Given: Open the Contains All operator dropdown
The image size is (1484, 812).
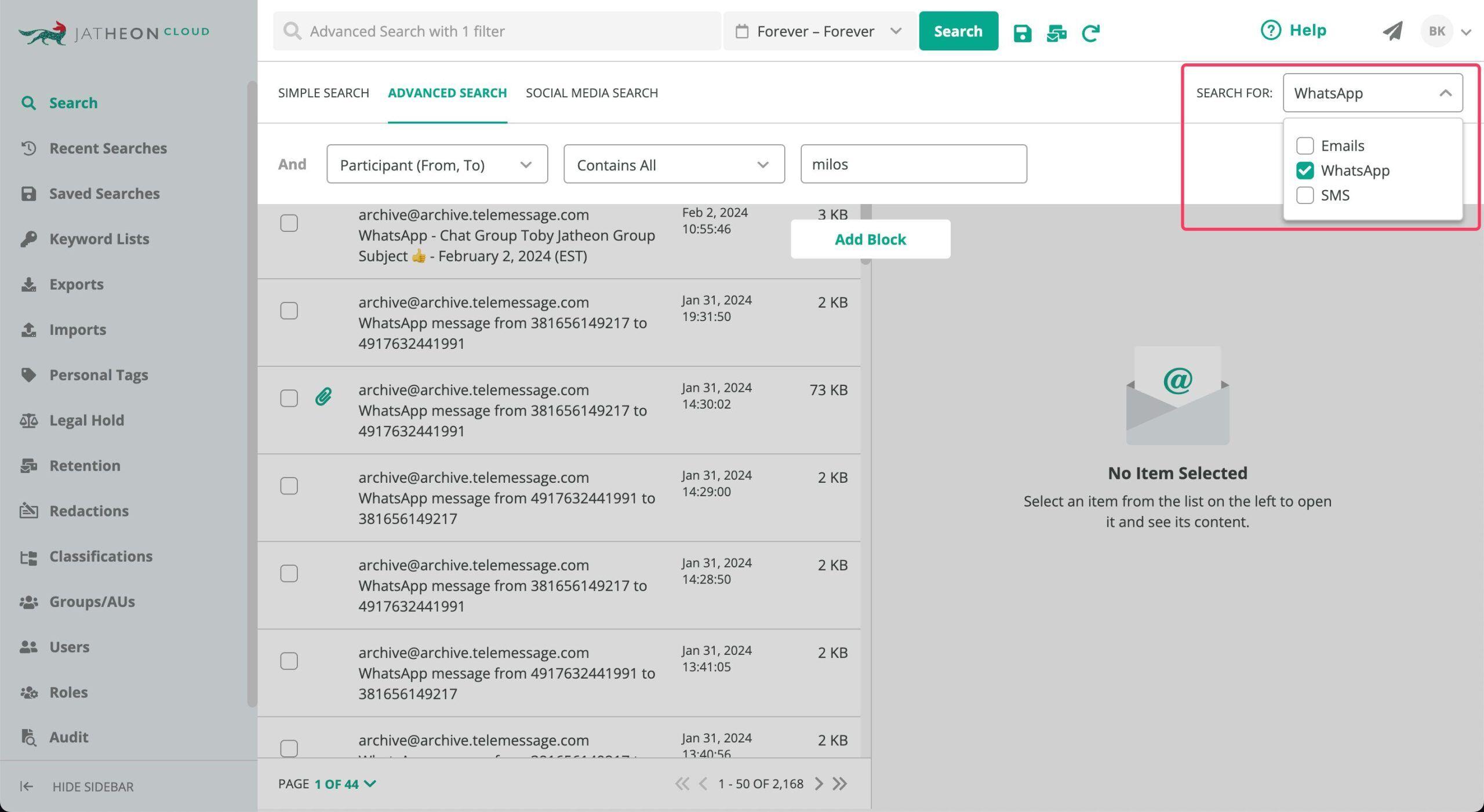Looking at the screenshot, I should [674, 165].
